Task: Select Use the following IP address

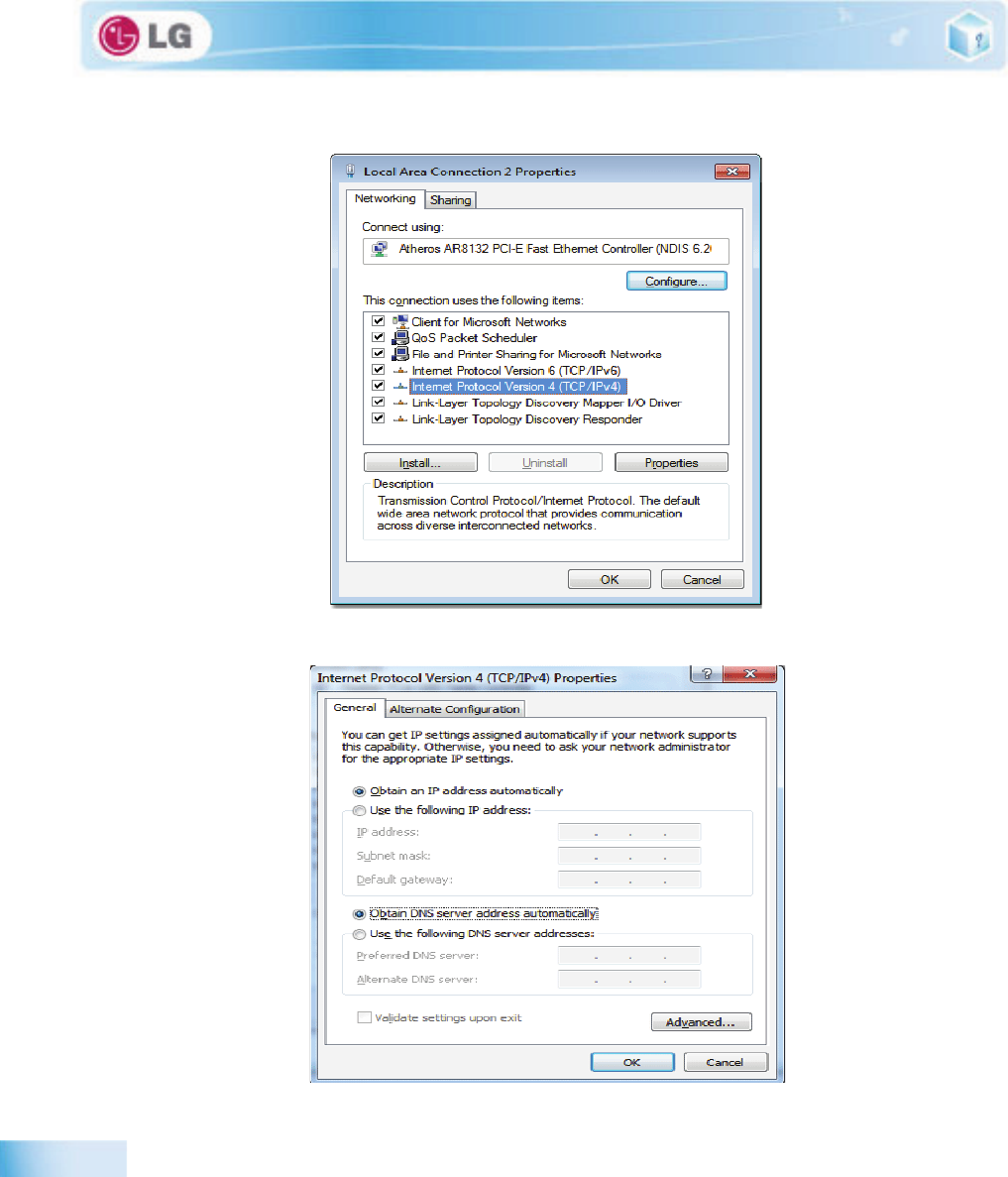Action: [x=359, y=811]
